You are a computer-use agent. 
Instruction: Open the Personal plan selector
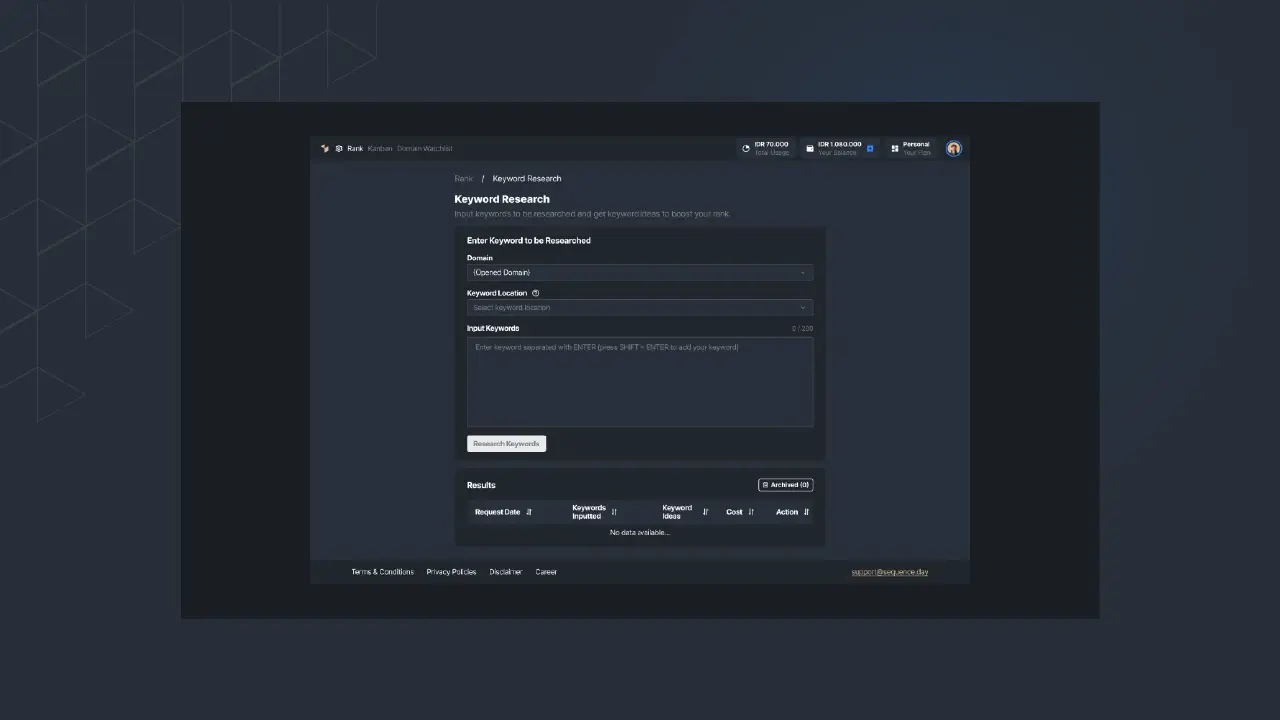(910, 148)
